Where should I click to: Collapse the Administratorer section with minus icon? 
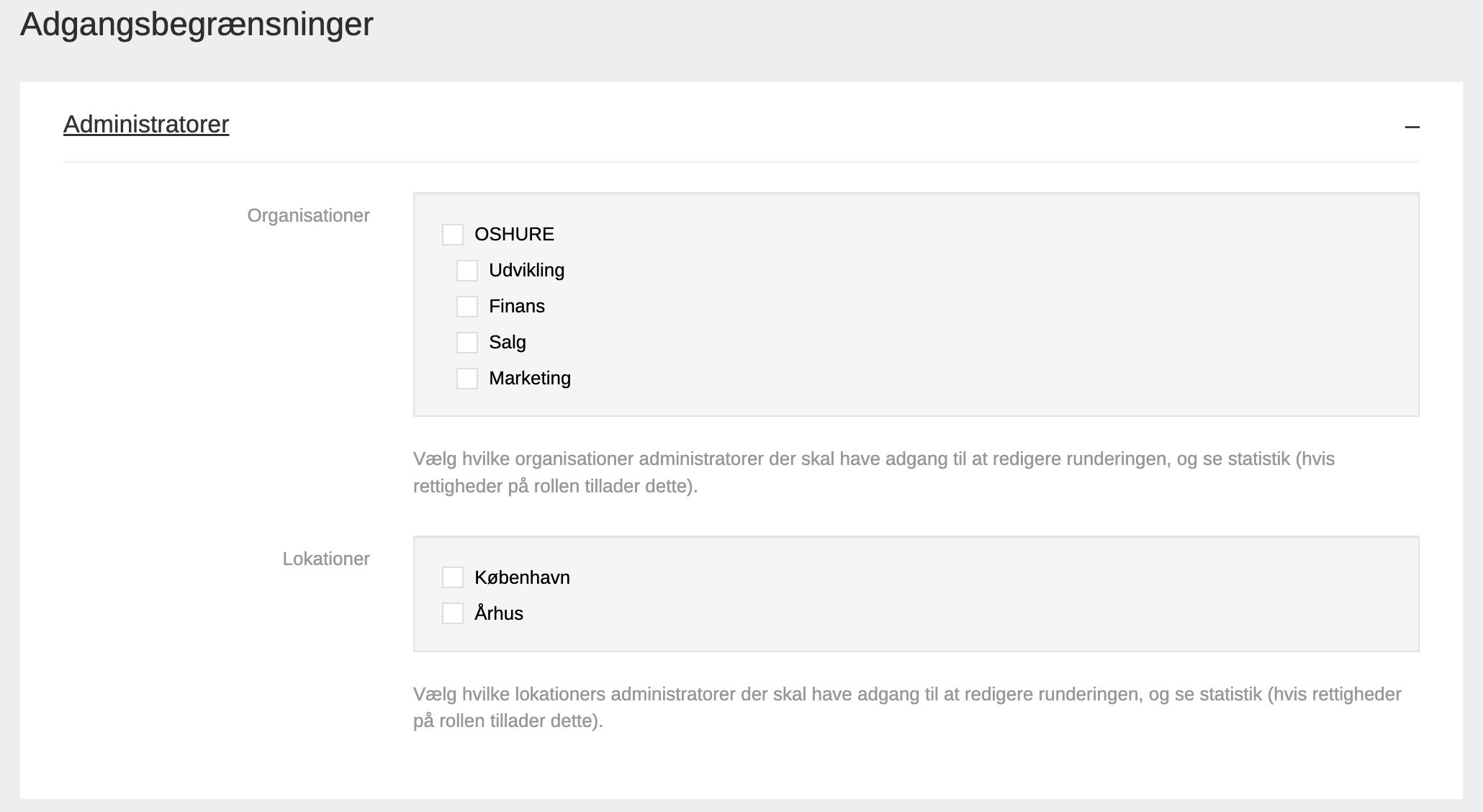(1412, 127)
